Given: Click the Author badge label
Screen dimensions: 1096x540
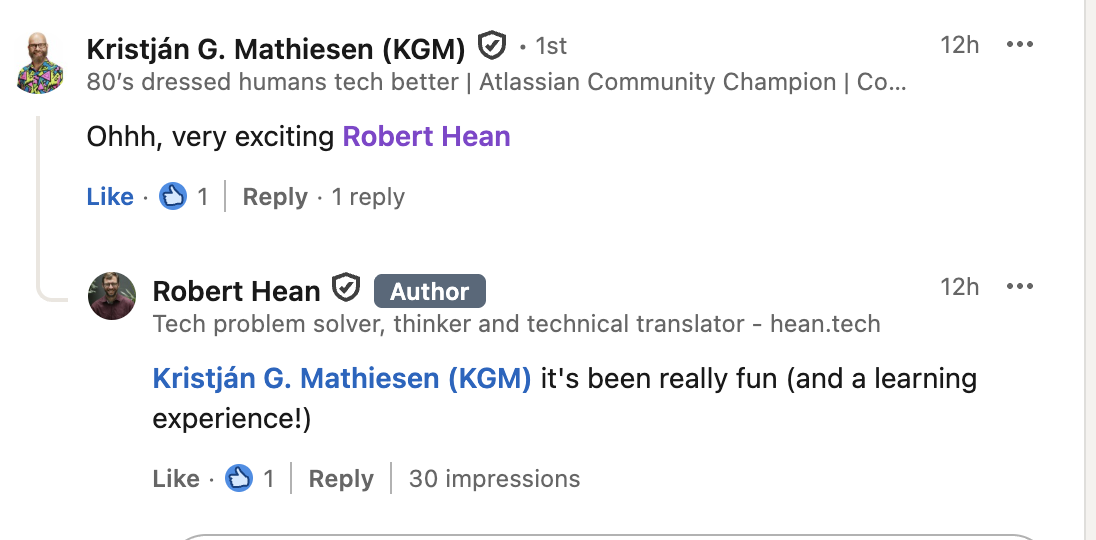Looking at the screenshot, I should tap(429, 291).
